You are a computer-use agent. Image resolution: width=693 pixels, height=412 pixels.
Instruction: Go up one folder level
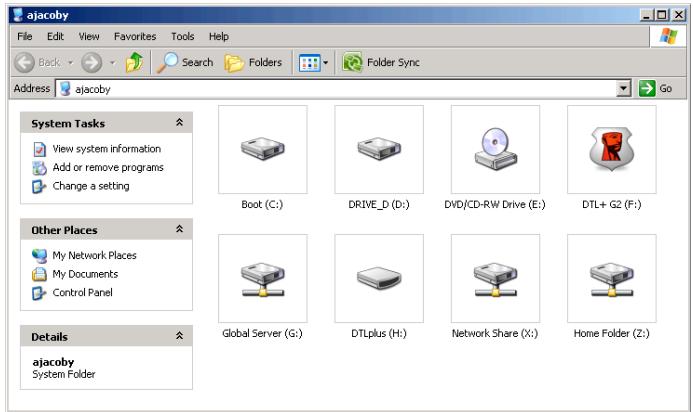click(x=134, y=62)
